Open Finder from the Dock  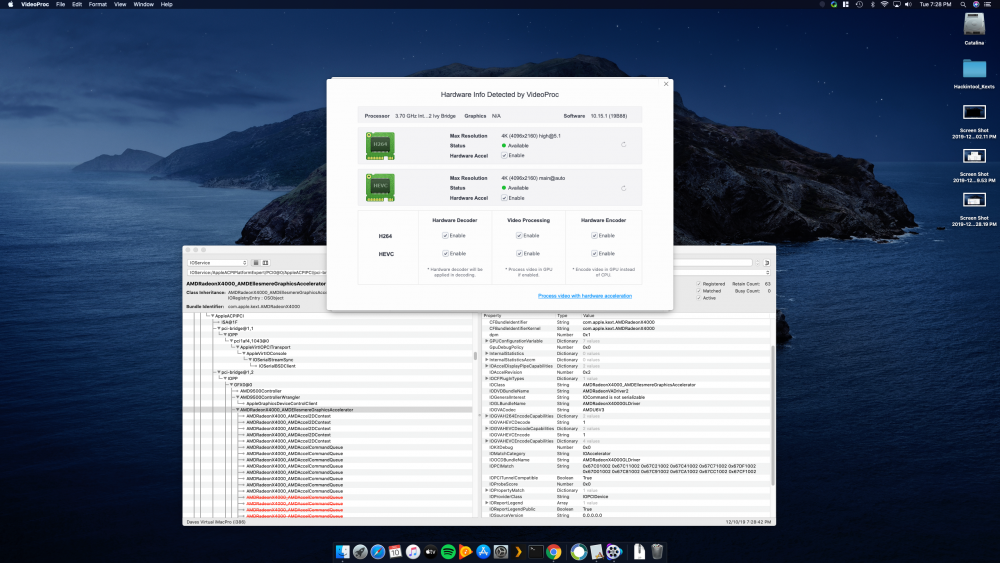[x=342, y=552]
